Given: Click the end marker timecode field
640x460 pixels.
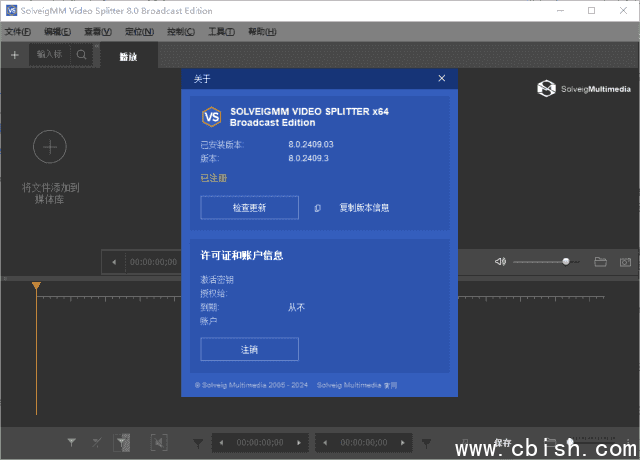Looking at the screenshot, I should tap(364, 442).
